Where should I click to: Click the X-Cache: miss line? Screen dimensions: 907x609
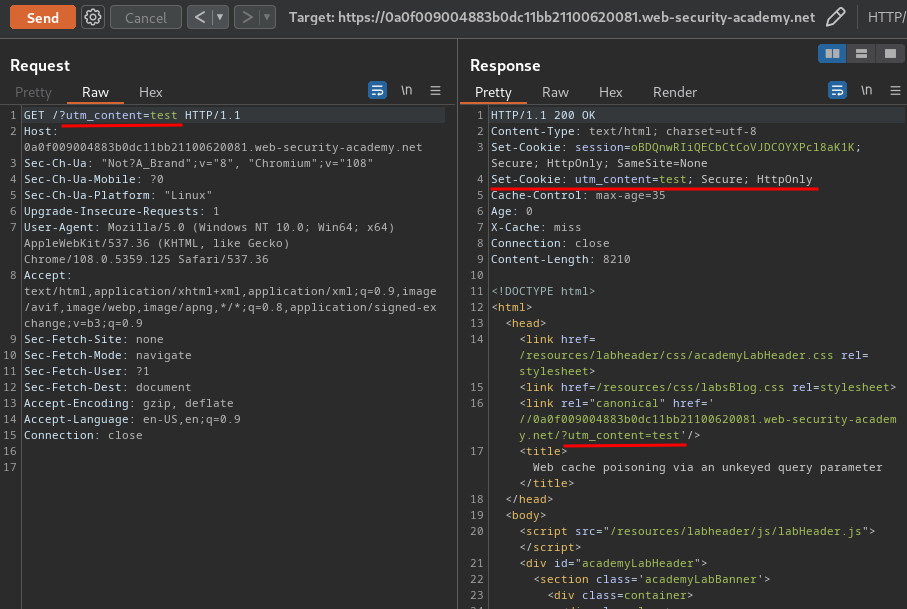(x=536, y=227)
